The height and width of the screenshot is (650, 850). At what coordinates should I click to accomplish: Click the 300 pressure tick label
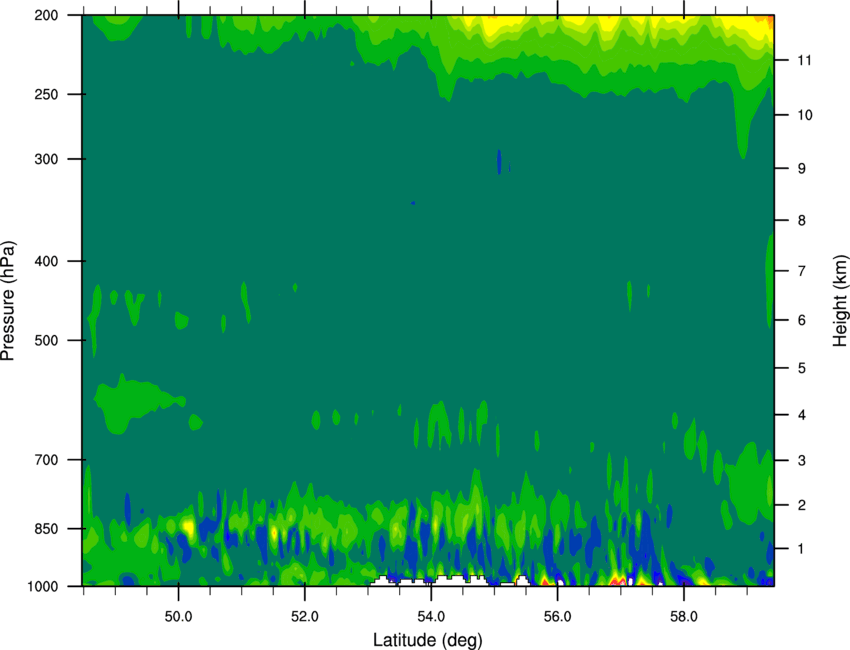tap(46, 159)
